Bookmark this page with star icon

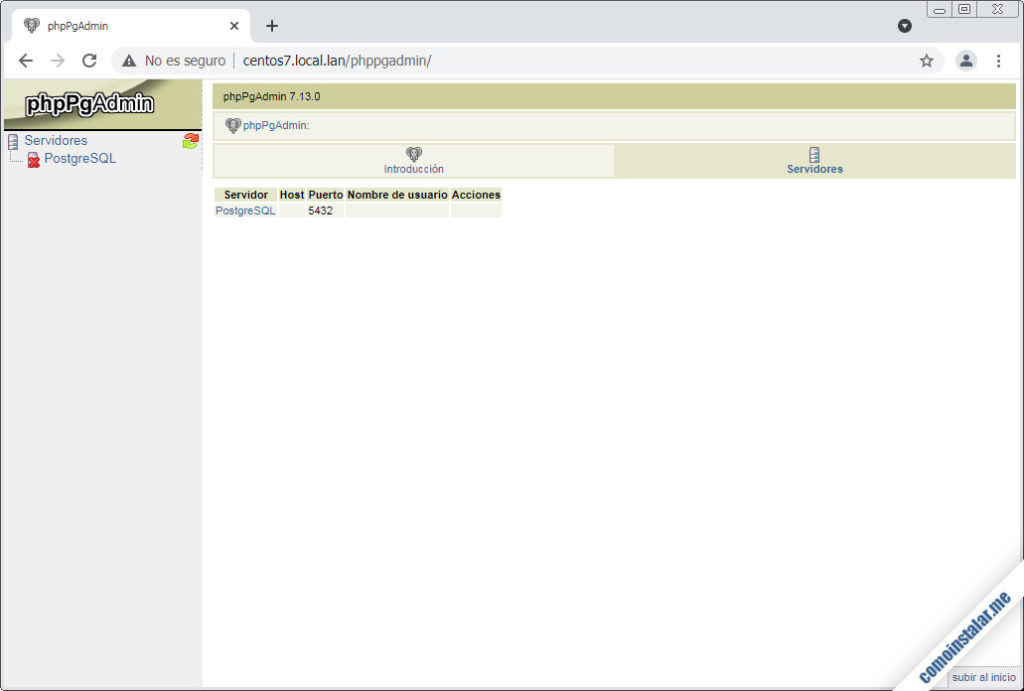(926, 61)
